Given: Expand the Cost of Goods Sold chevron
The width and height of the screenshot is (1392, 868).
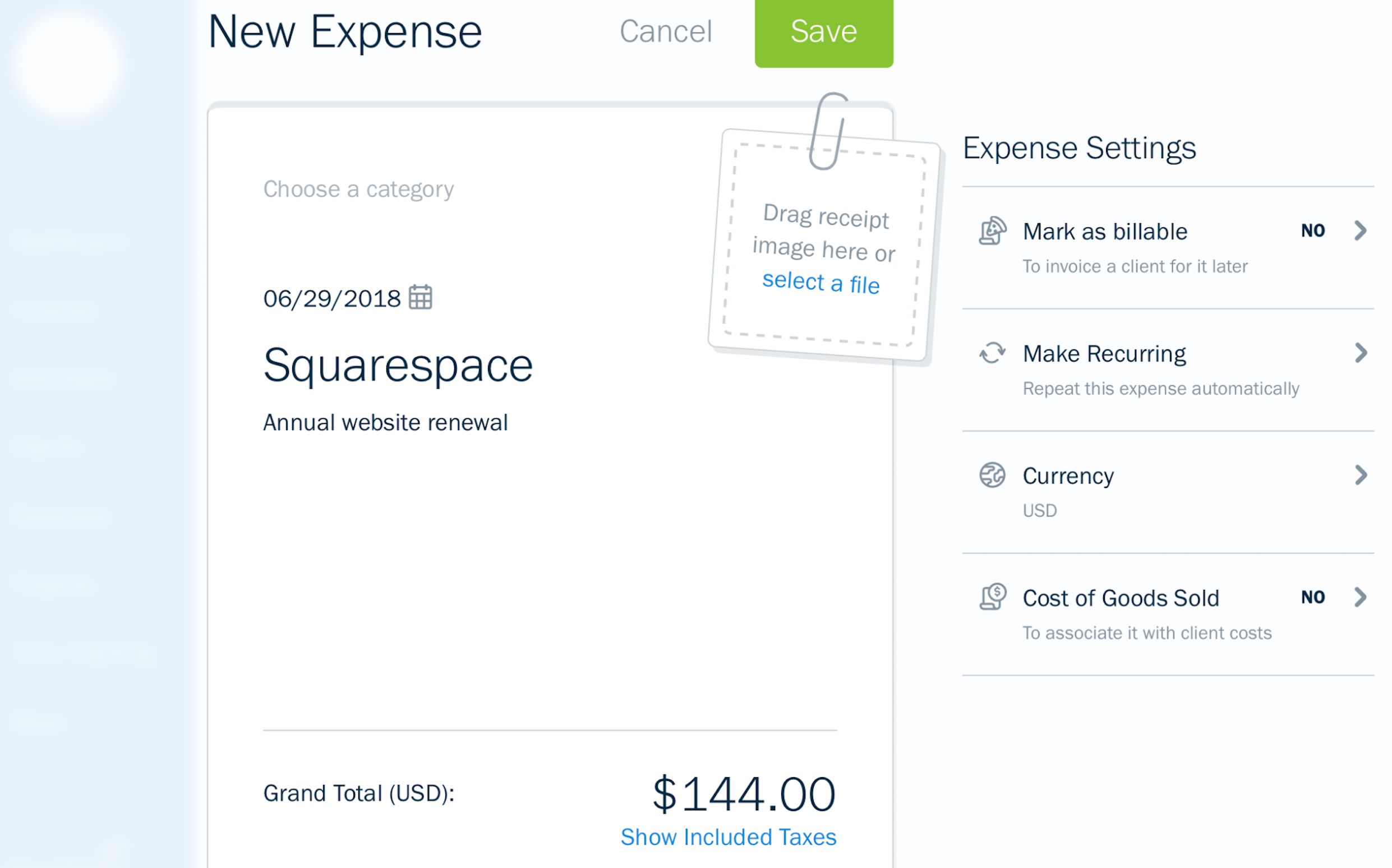Looking at the screenshot, I should 1360,597.
